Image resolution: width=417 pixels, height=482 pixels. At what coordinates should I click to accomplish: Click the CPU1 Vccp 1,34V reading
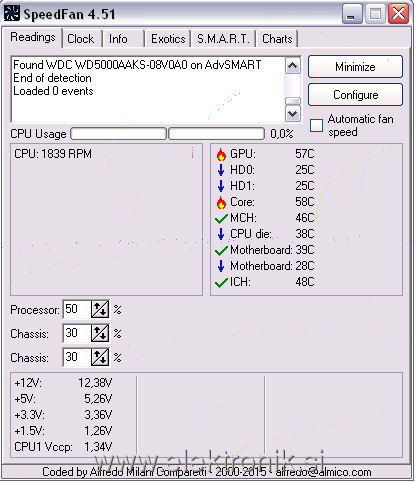[x=63, y=447]
